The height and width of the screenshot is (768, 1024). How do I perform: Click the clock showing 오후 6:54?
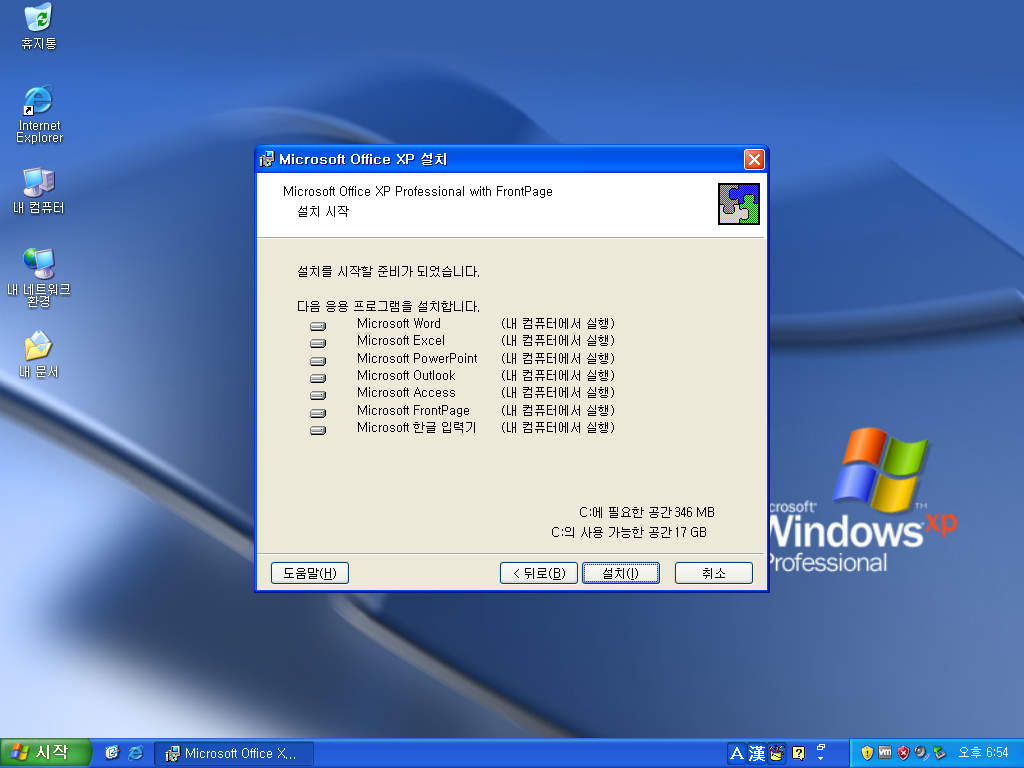point(983,753)
